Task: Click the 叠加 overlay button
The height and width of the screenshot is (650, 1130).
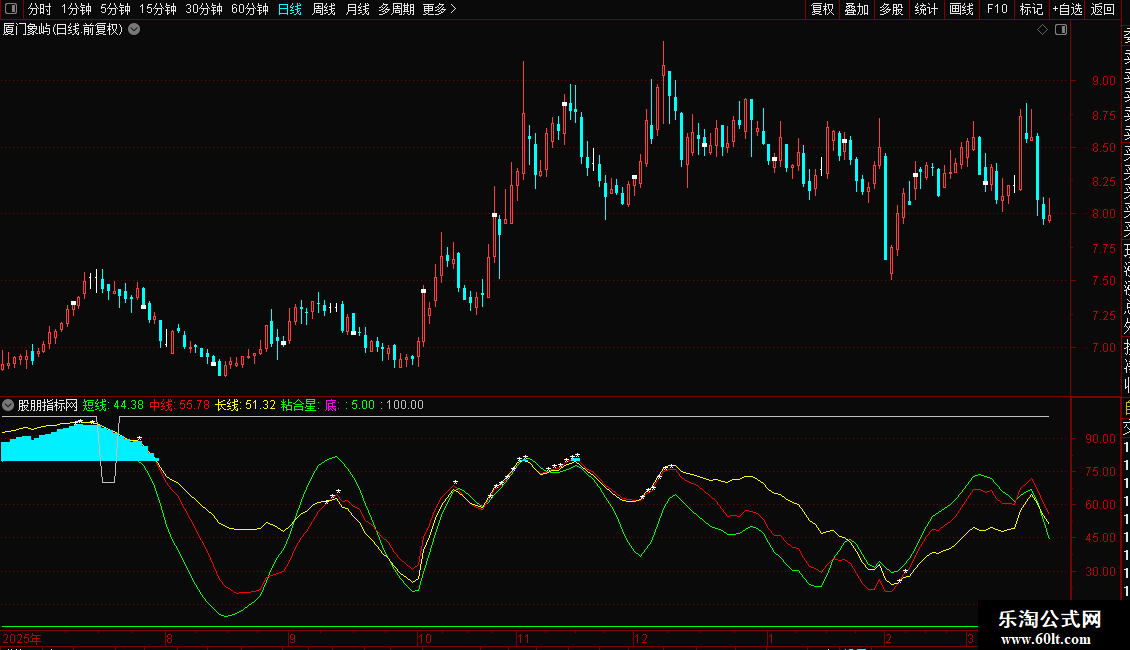Action: (857, 9)
